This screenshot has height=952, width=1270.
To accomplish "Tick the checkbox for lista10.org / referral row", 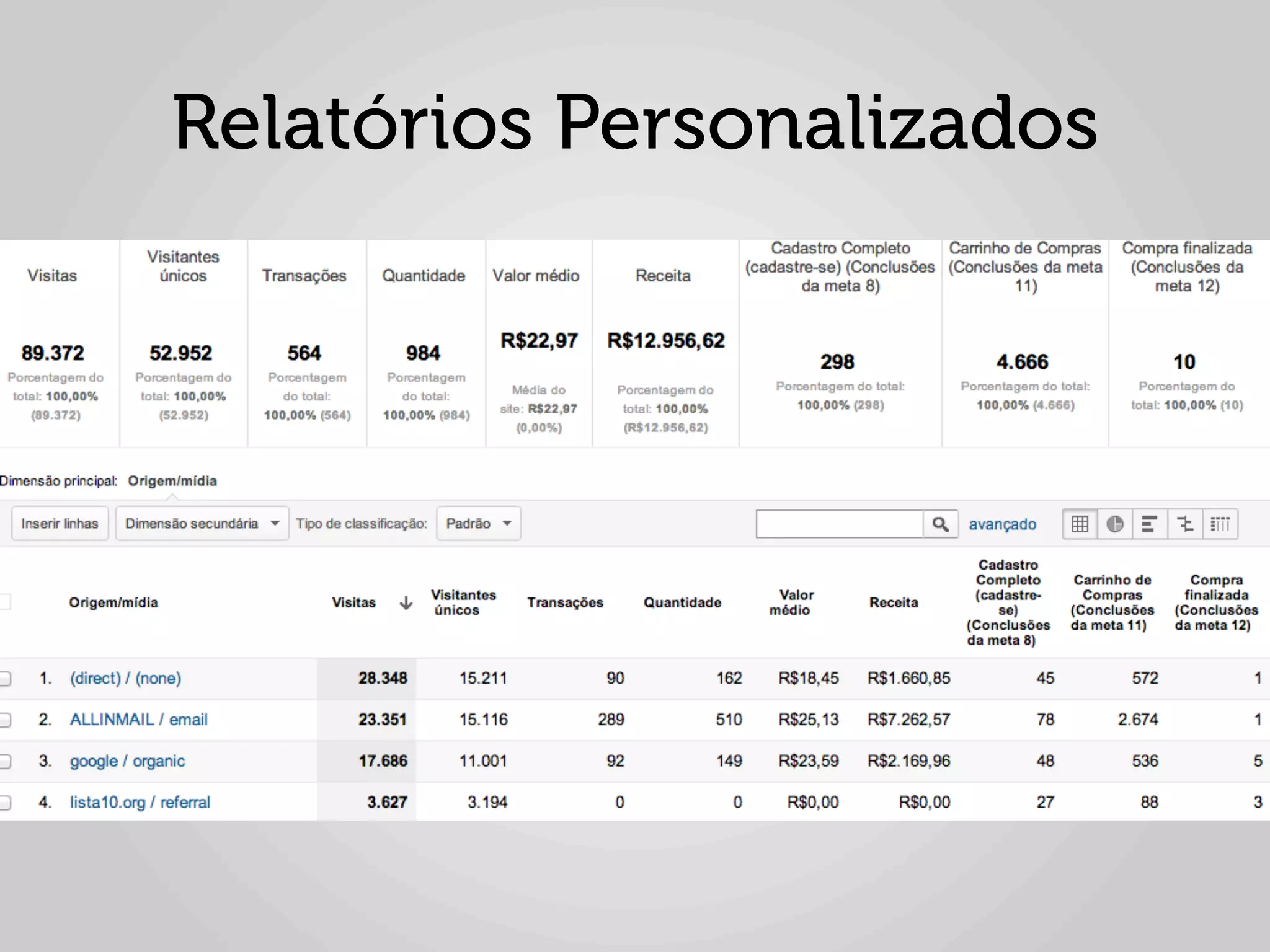I will pos(4,803).
